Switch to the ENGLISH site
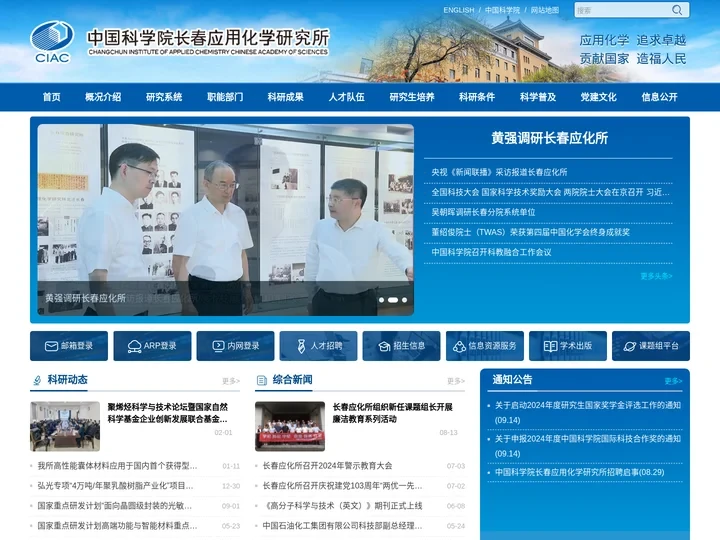 (x=459, y=10)
